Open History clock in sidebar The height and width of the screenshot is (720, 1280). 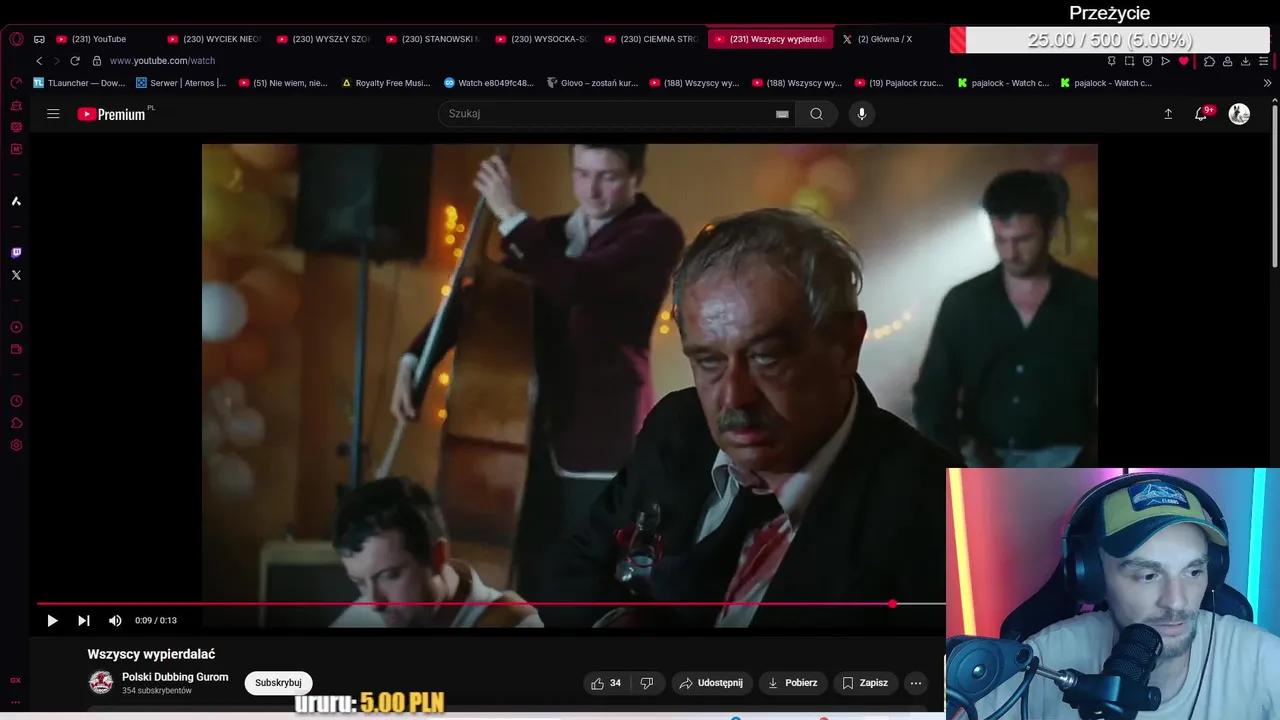click(16, 401)
